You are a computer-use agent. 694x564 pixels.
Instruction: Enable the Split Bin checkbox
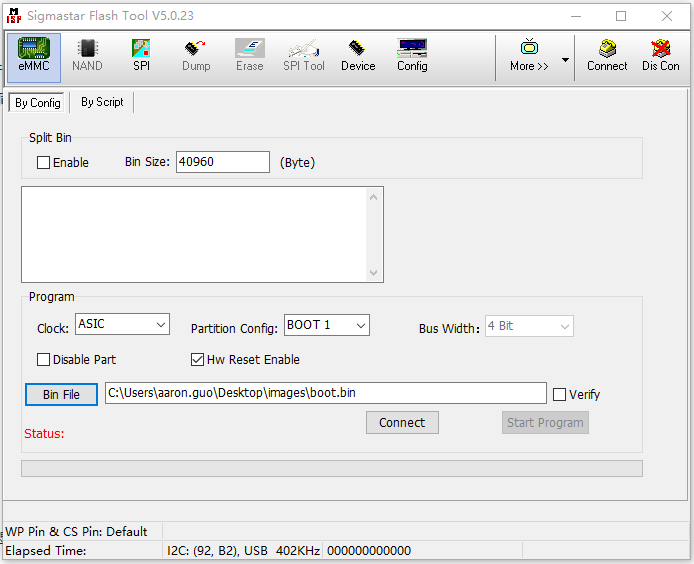click(x=43, y=163)
